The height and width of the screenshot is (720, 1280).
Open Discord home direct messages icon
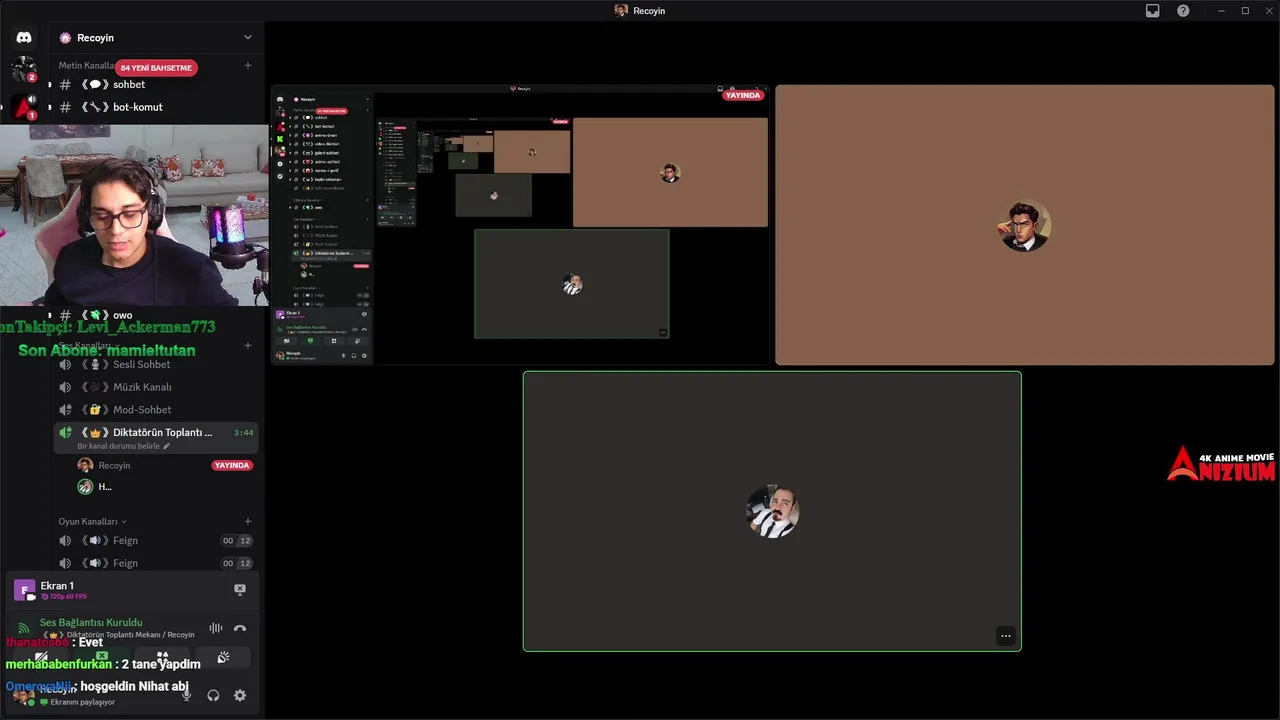pos(24,37)
